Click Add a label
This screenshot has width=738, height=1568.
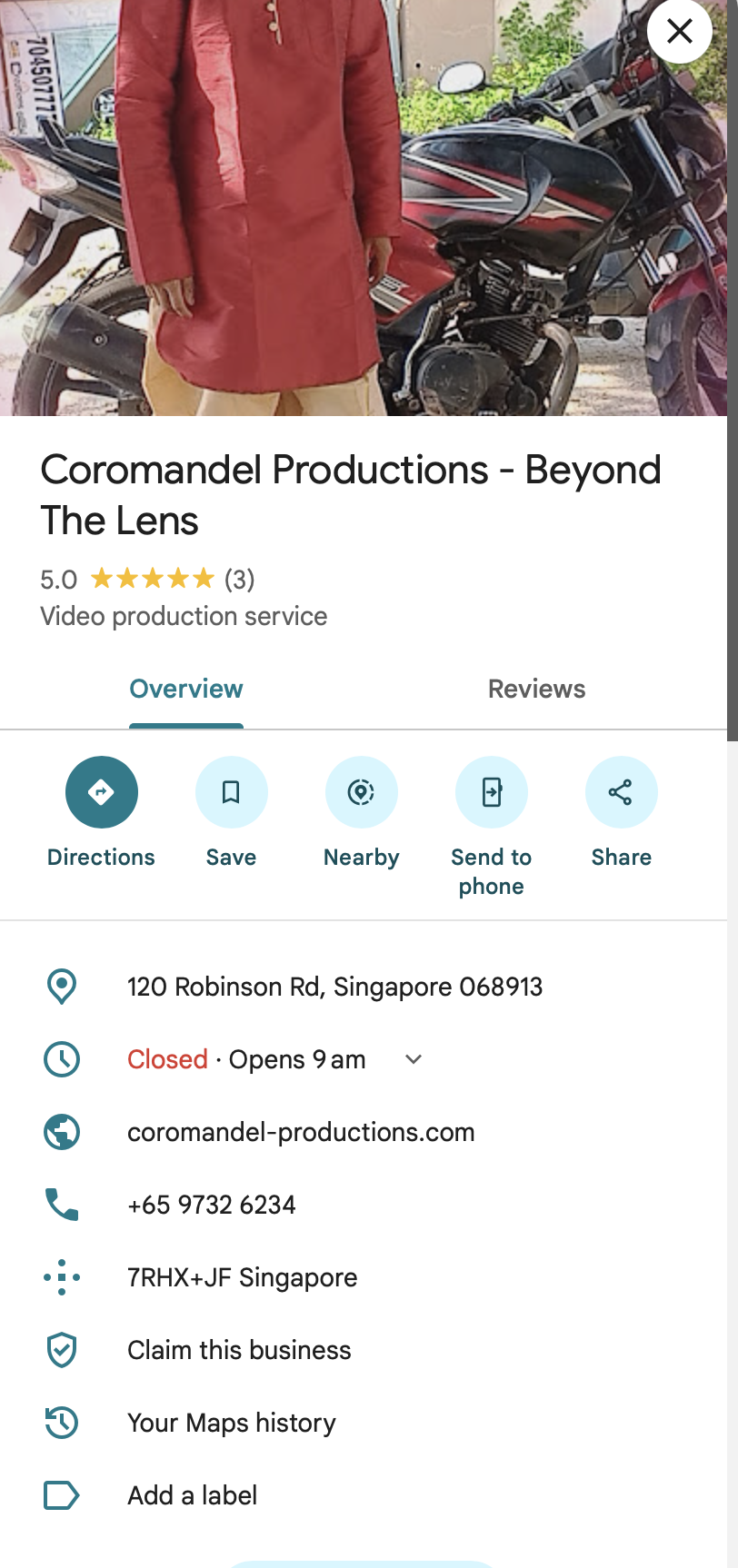pyautogui.click(x=193, y=1495)
